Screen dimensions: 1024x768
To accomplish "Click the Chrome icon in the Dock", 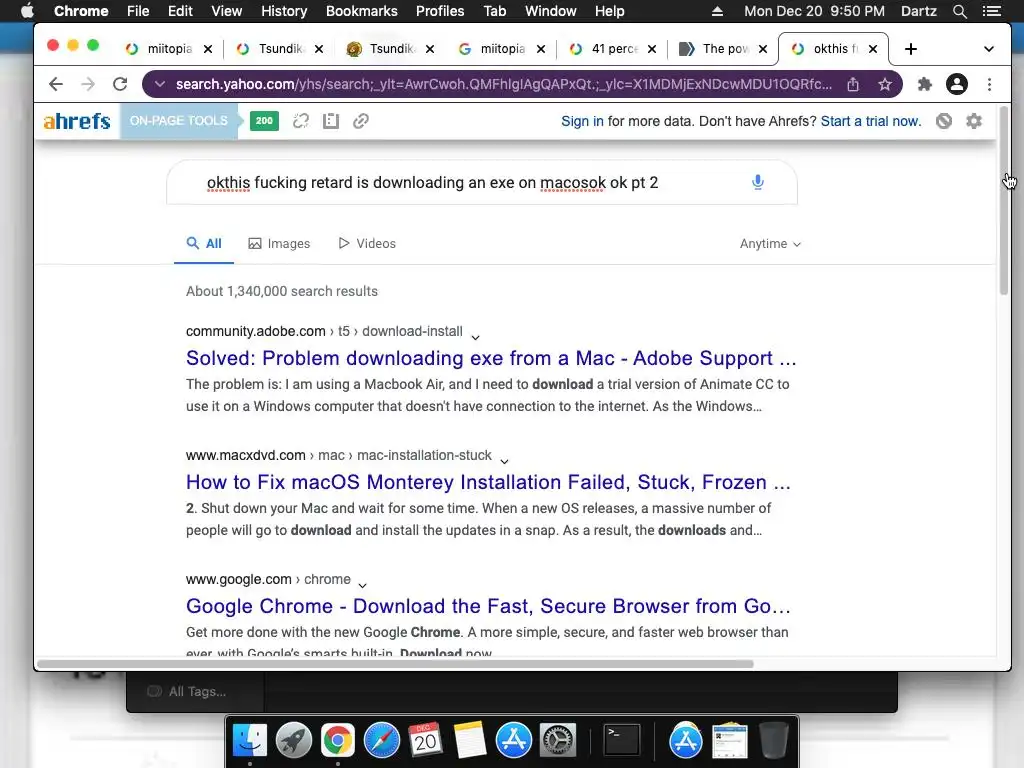I will (338, 741).
